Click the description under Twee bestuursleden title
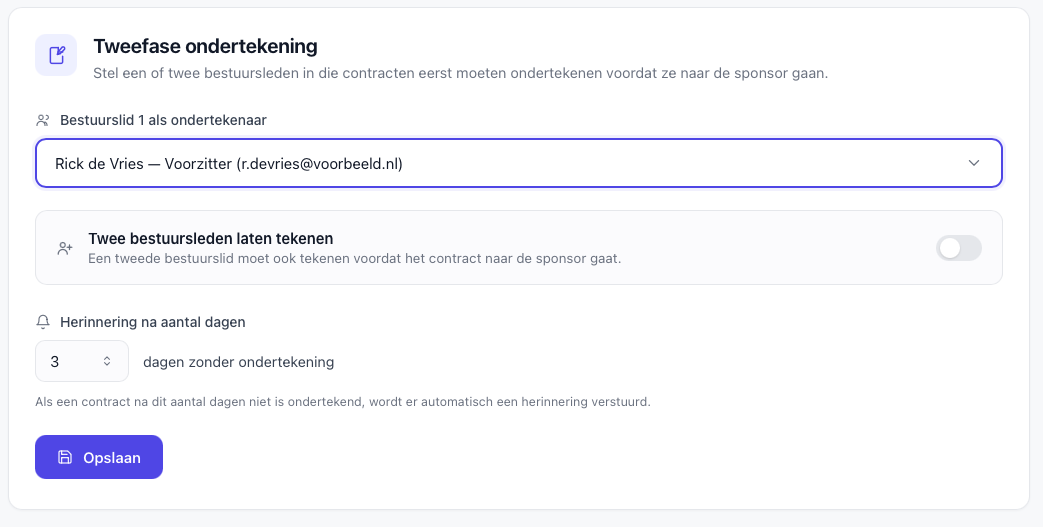This screenshot has width=1043, height=527. coord(355,258)
